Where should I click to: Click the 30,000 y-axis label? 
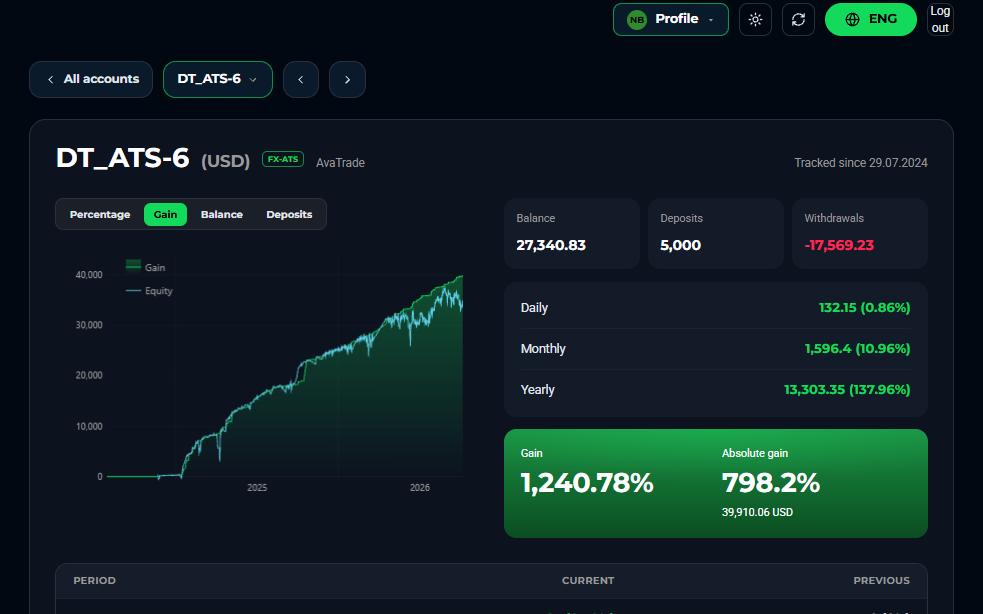click(x=89, y=325)
